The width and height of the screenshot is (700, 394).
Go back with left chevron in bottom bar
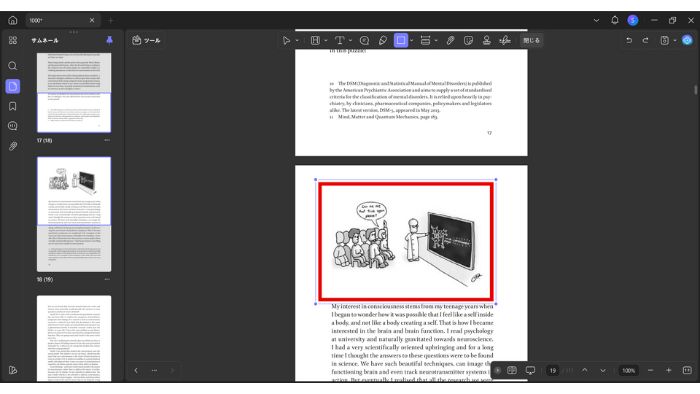tap(136, 370)
